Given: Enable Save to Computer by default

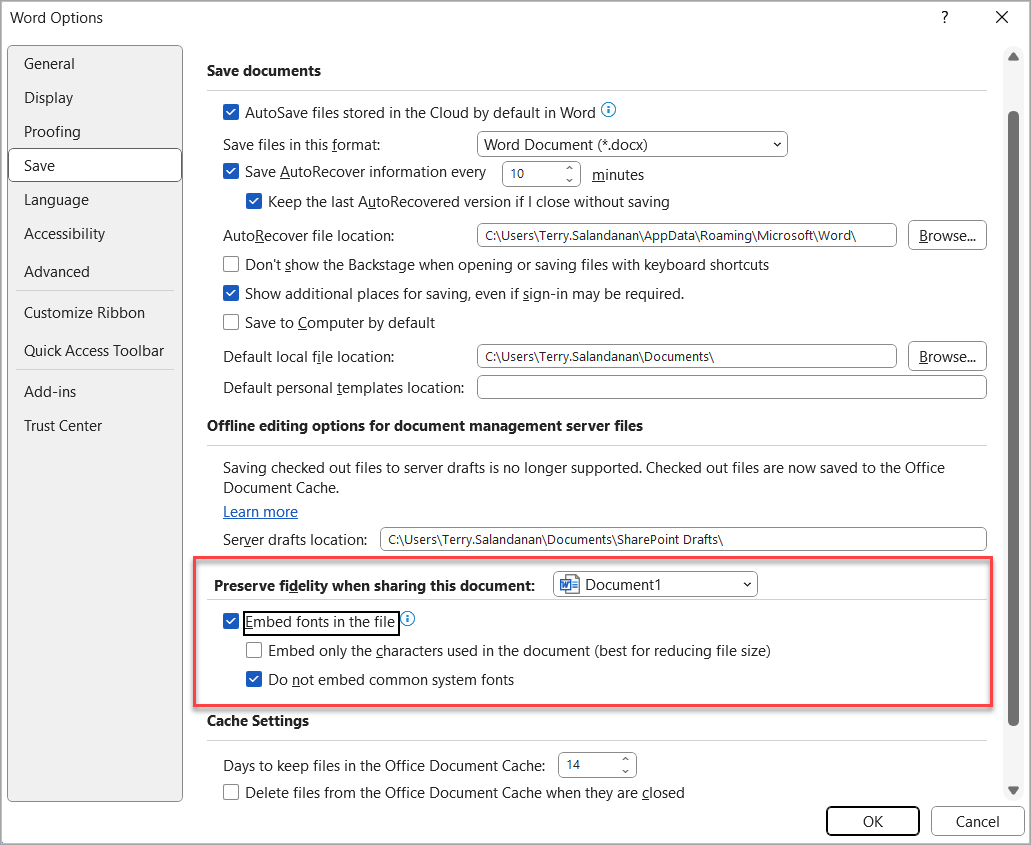Looking at the screenshot, I should (231, 322).
